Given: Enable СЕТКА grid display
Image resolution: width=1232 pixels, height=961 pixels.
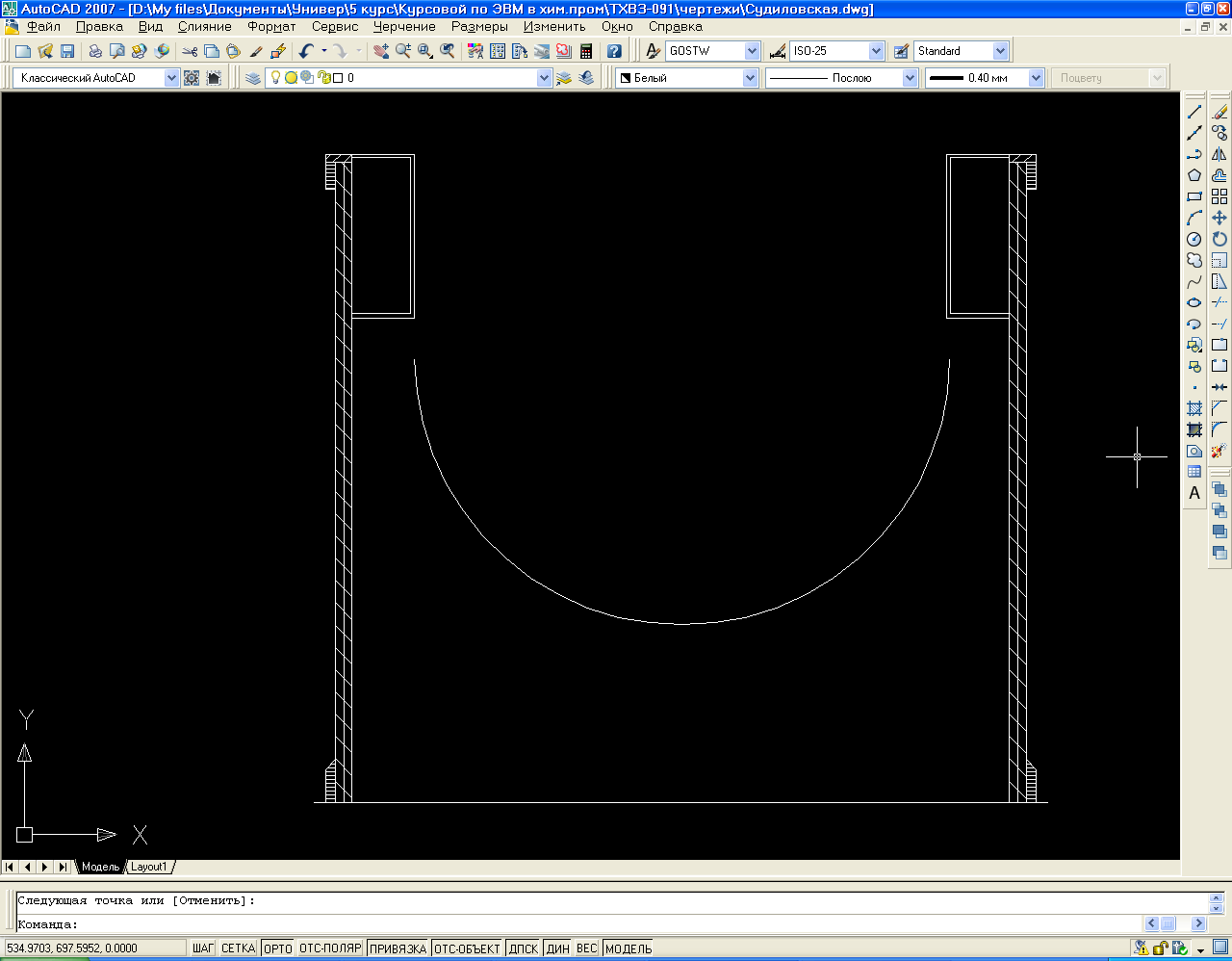Looking at the screenshot, I should 238,948.
